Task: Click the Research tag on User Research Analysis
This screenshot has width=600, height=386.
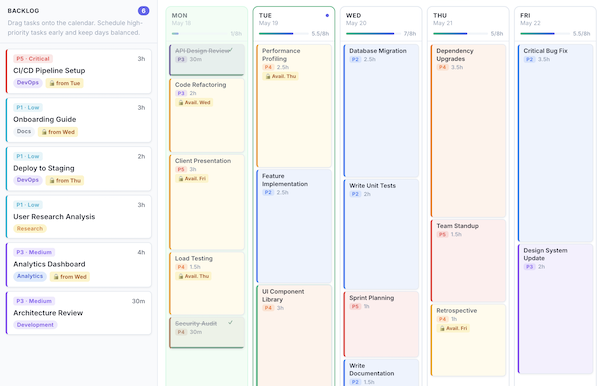Action: 30,229
